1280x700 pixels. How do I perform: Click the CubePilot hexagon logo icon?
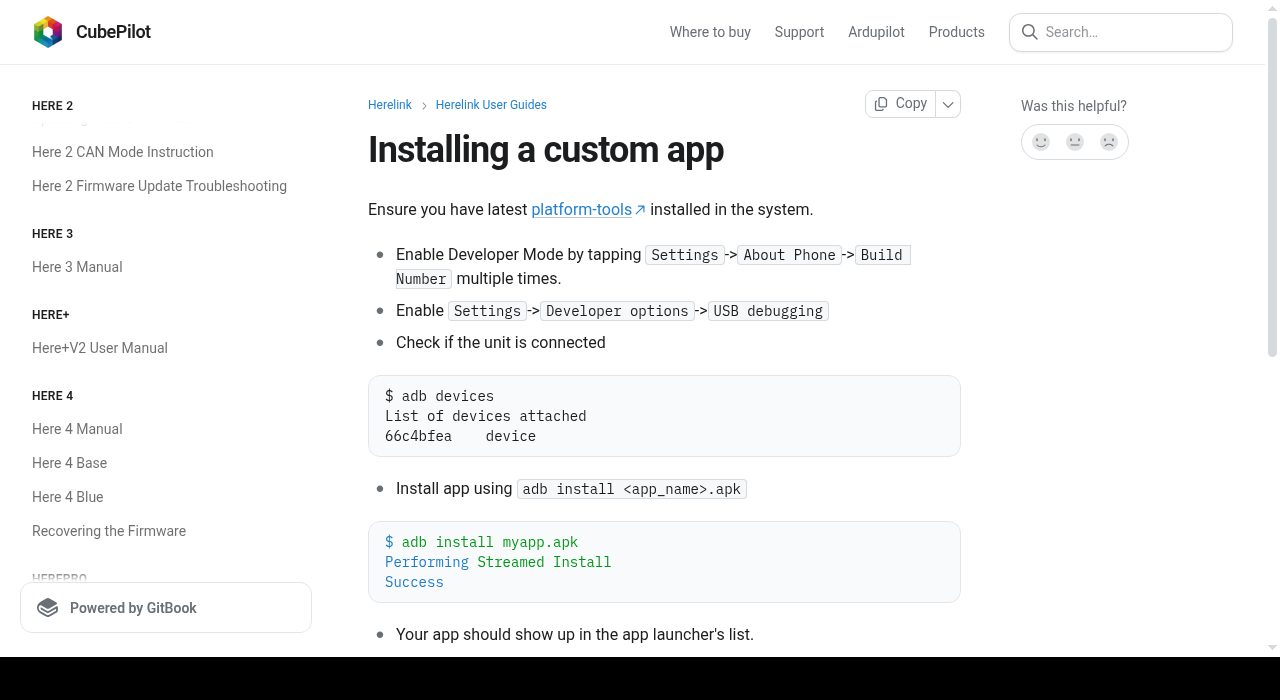[x=48, y=32]
